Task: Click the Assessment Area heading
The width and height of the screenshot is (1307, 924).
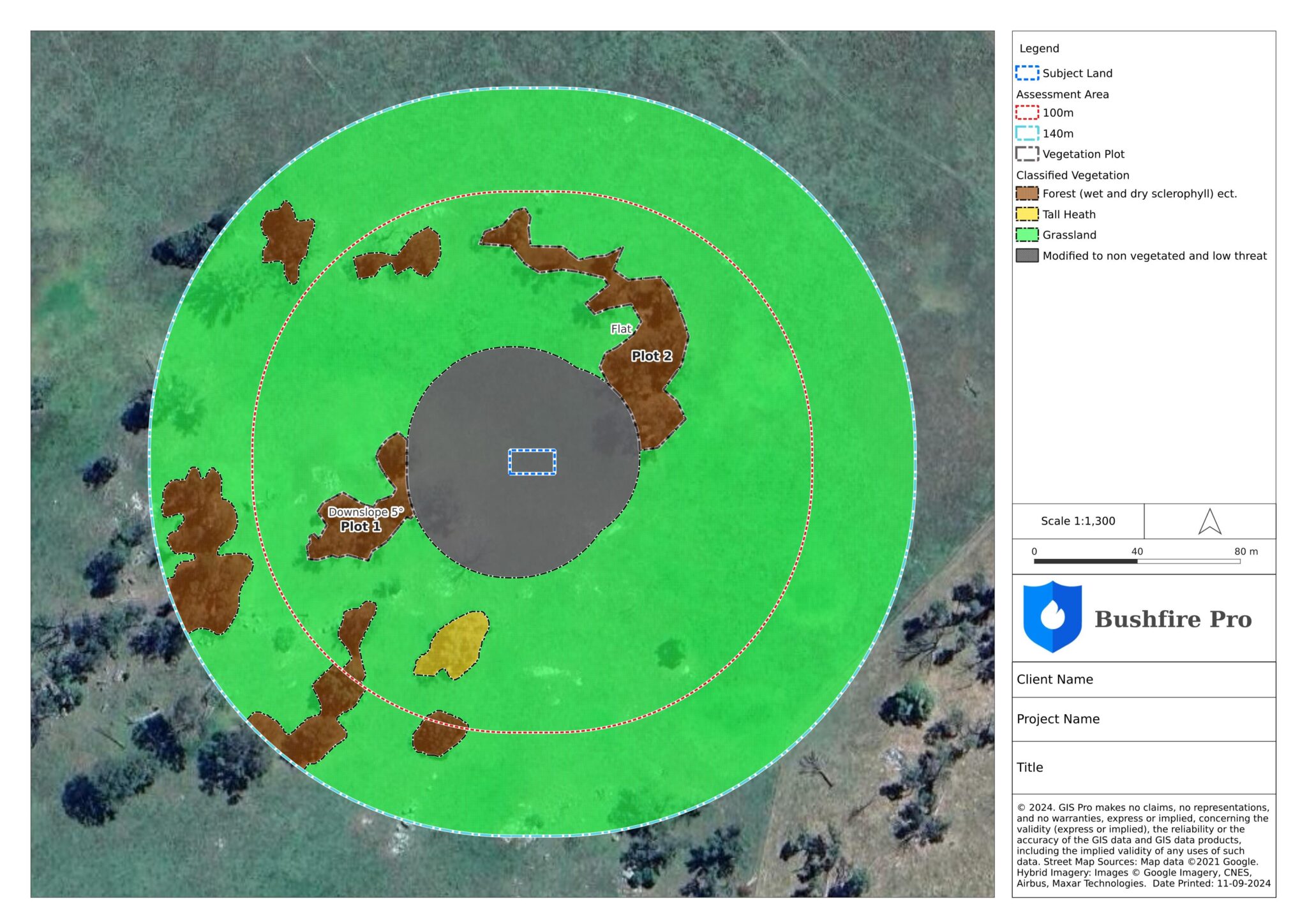Action: tap(1063, 94)
